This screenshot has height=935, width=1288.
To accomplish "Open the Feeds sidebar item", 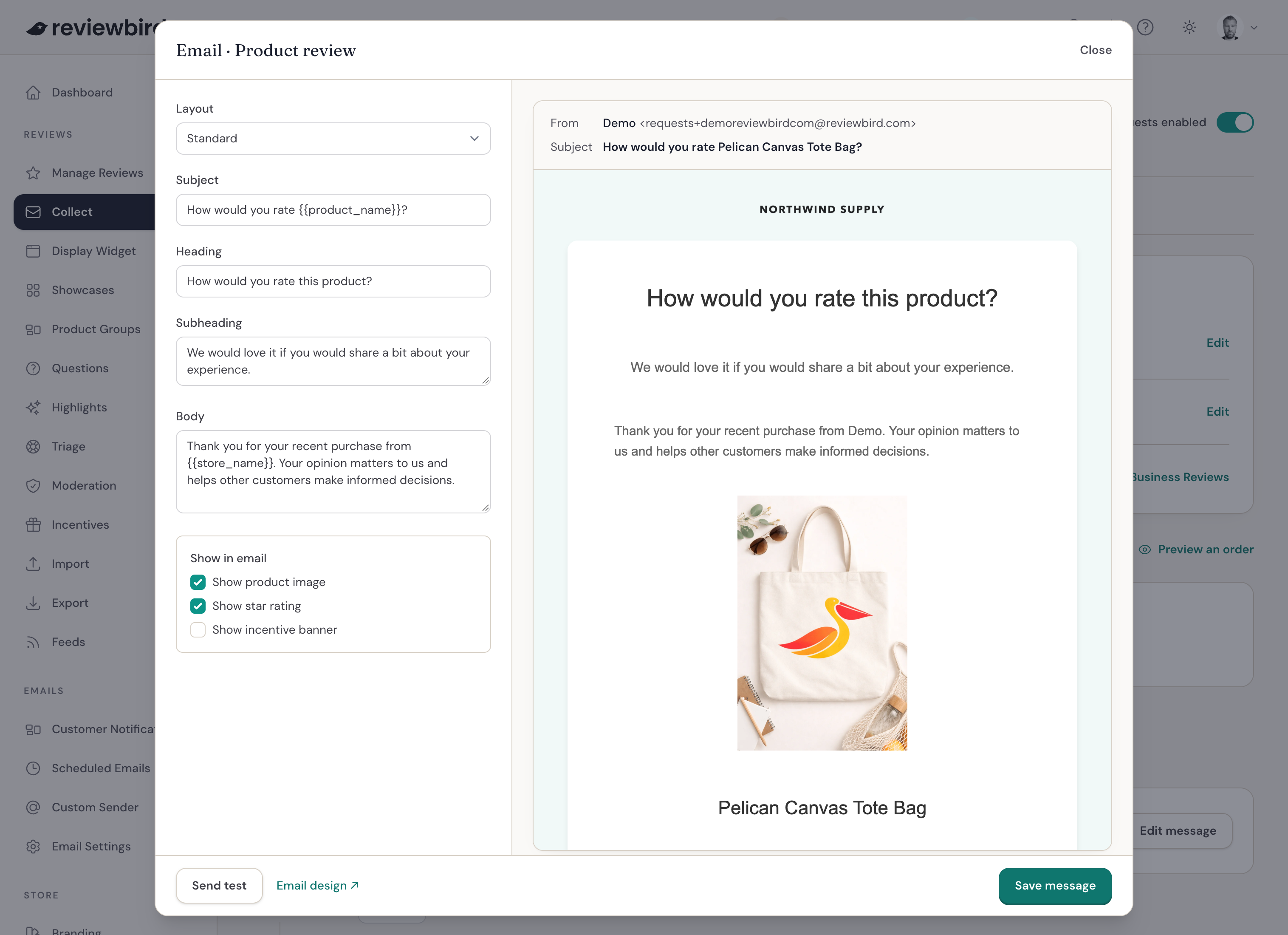I will [x=84, y=642].
